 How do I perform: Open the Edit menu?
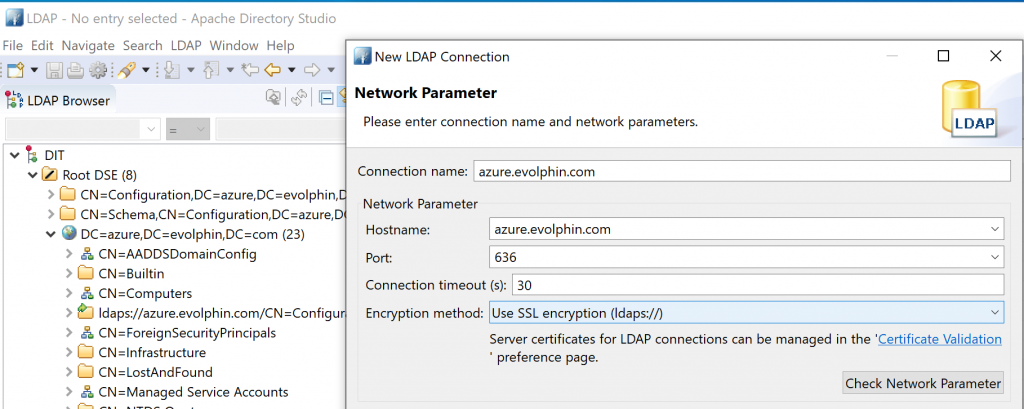[42, 45]
